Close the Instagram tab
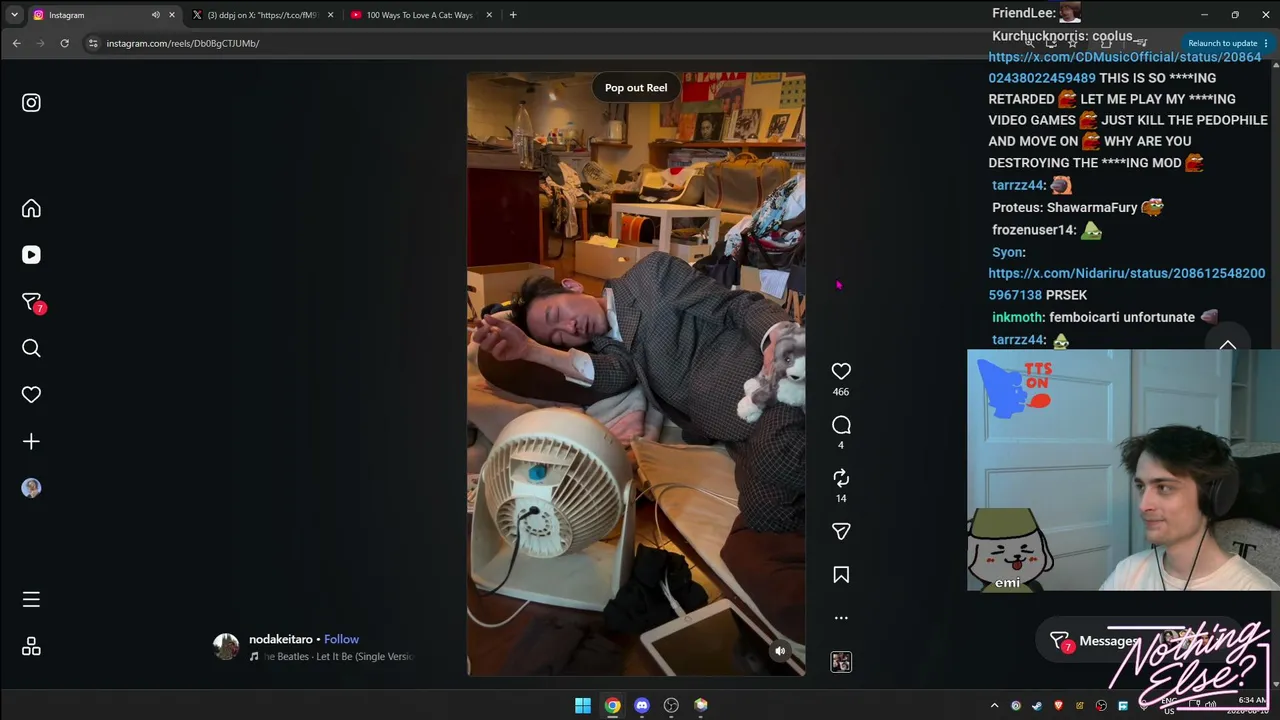 (172, 15)
